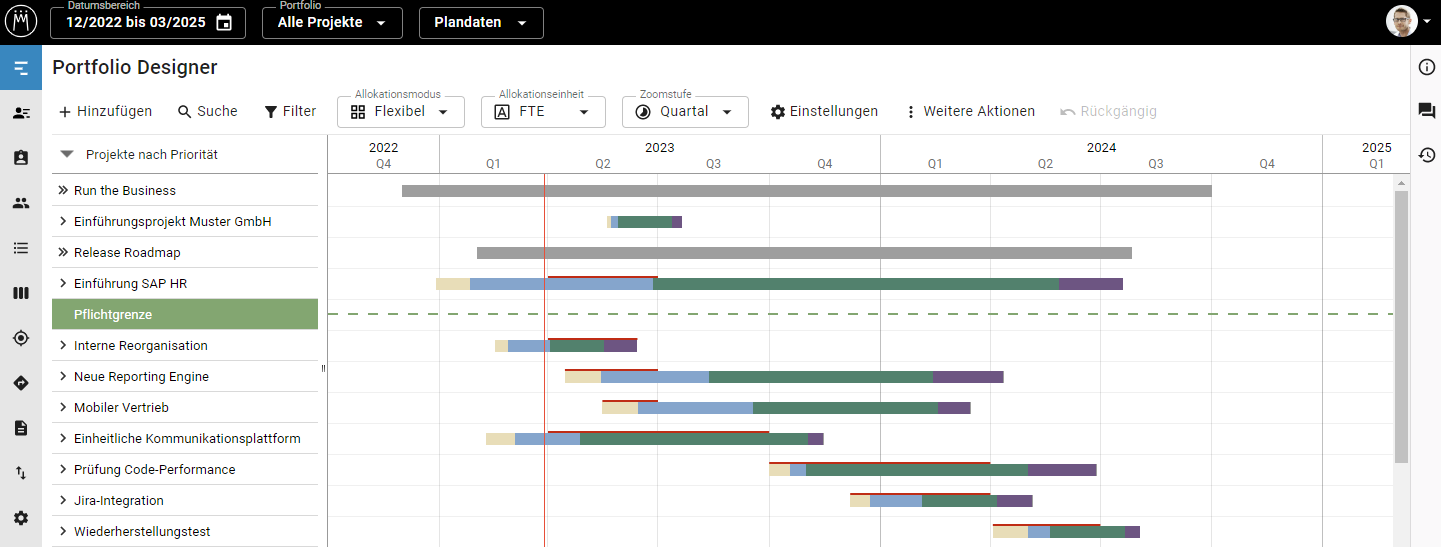The image size is (1441, 547).
Task: Click green phase of Einführung SAP HR bar
Action: [856, 284]
